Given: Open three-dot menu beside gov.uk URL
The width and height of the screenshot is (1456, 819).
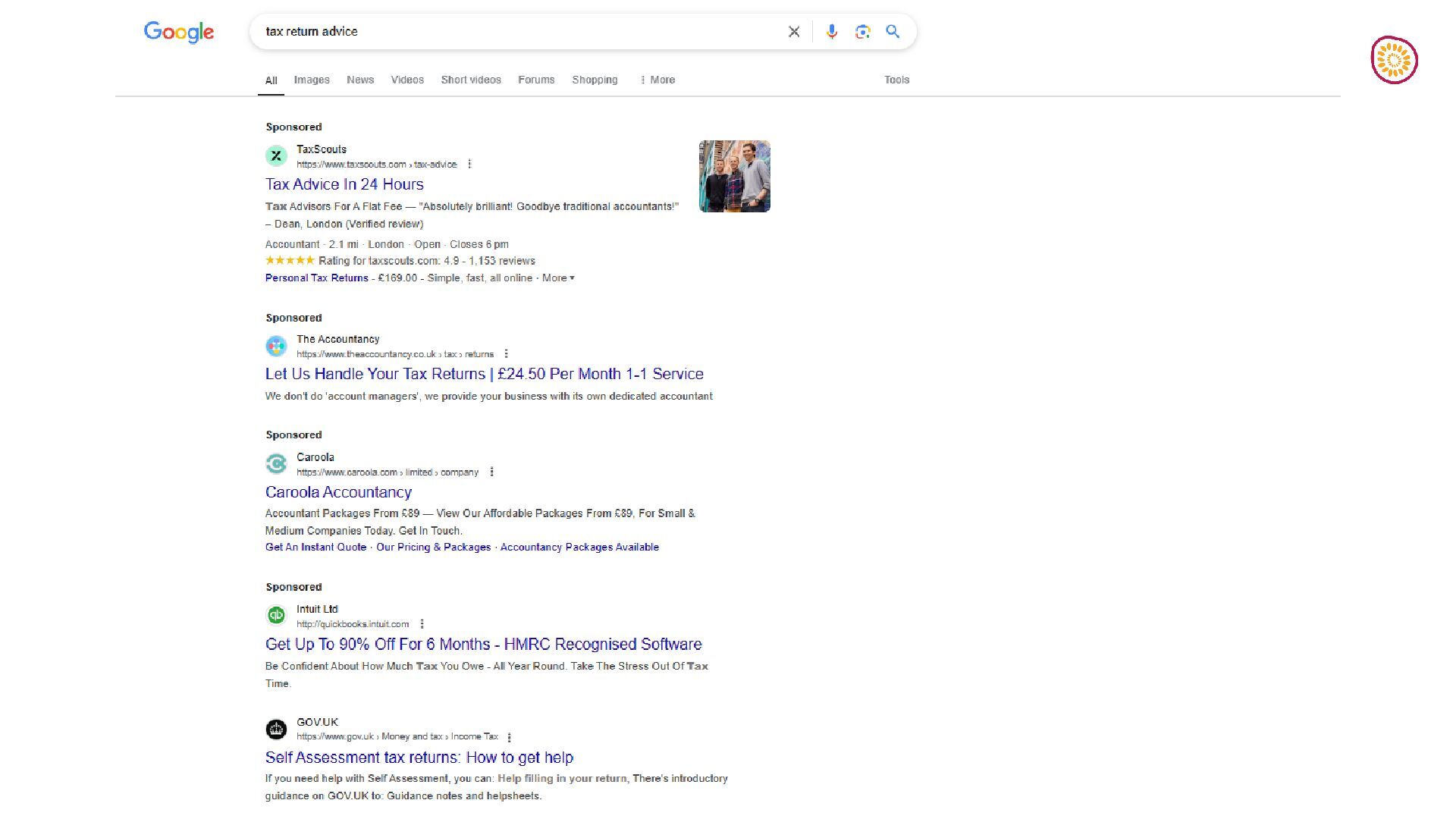Looking at the screenshot, I should [x=509, y=737].
